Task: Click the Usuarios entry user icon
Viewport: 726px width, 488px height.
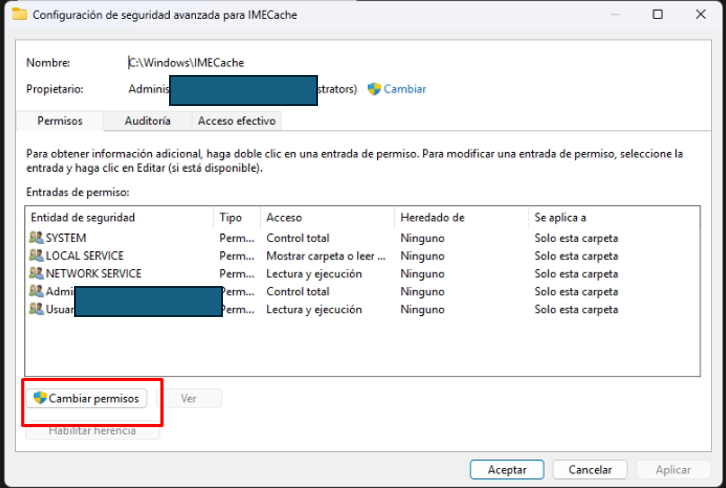Action: click(37, 310)
